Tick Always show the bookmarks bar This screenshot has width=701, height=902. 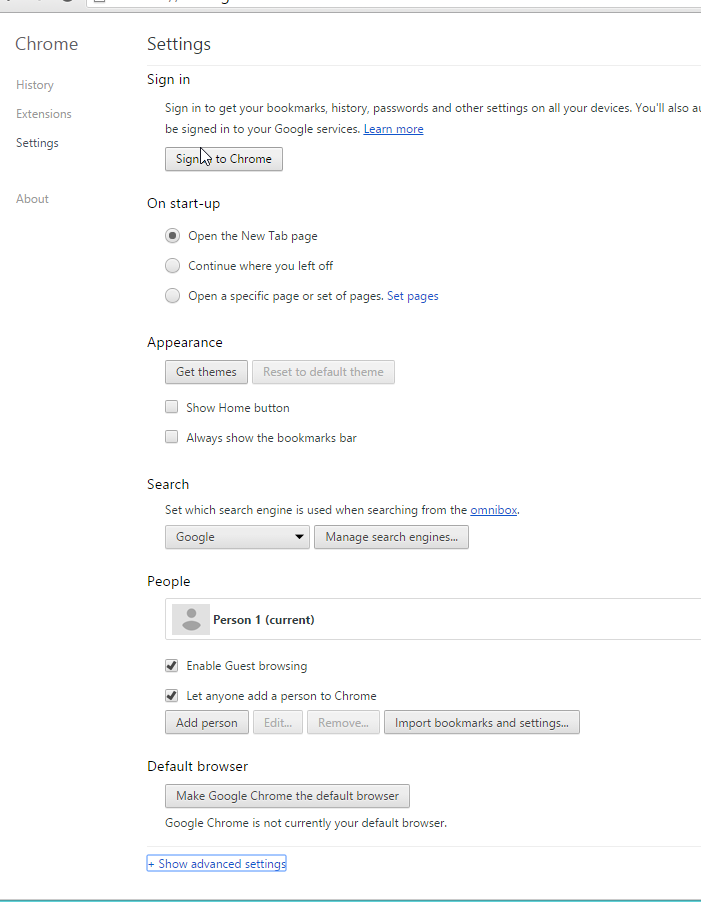click(172, 438)
